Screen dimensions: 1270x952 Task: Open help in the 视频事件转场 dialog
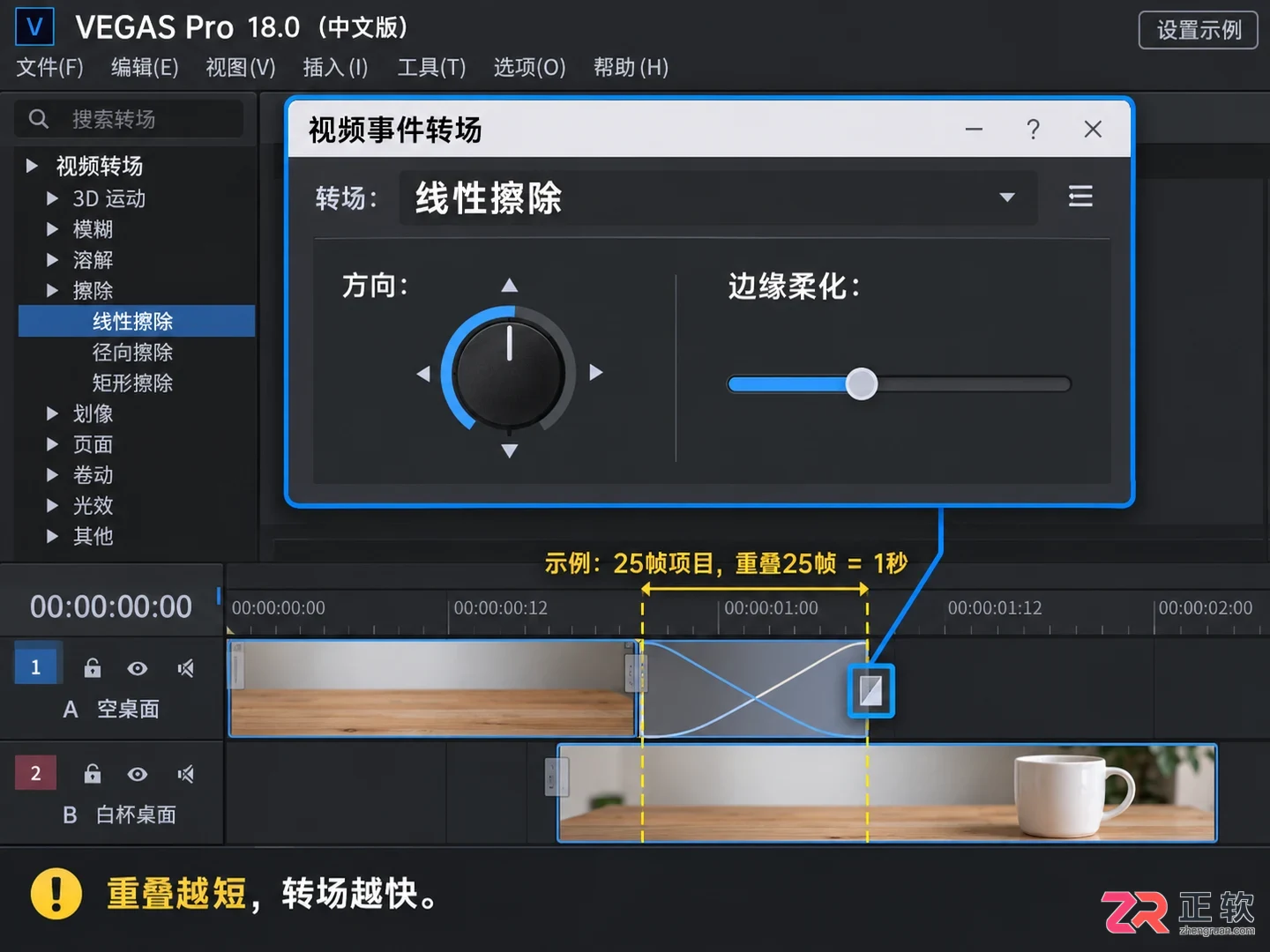(1034, 130)
